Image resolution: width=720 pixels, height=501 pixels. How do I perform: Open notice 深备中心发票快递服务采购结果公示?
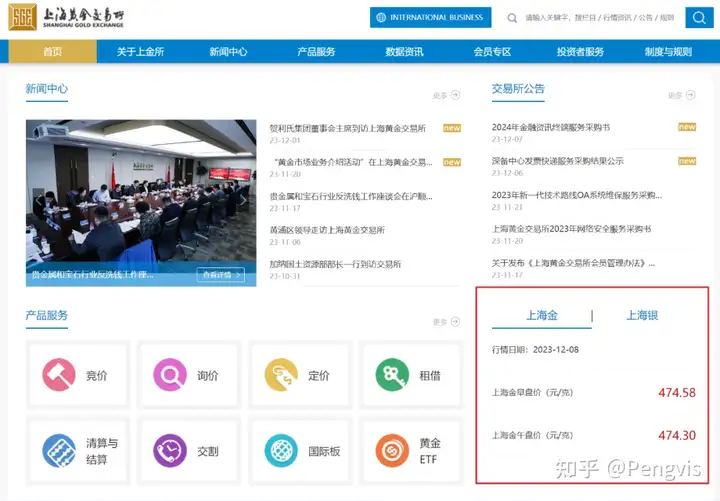coord(557,161)
